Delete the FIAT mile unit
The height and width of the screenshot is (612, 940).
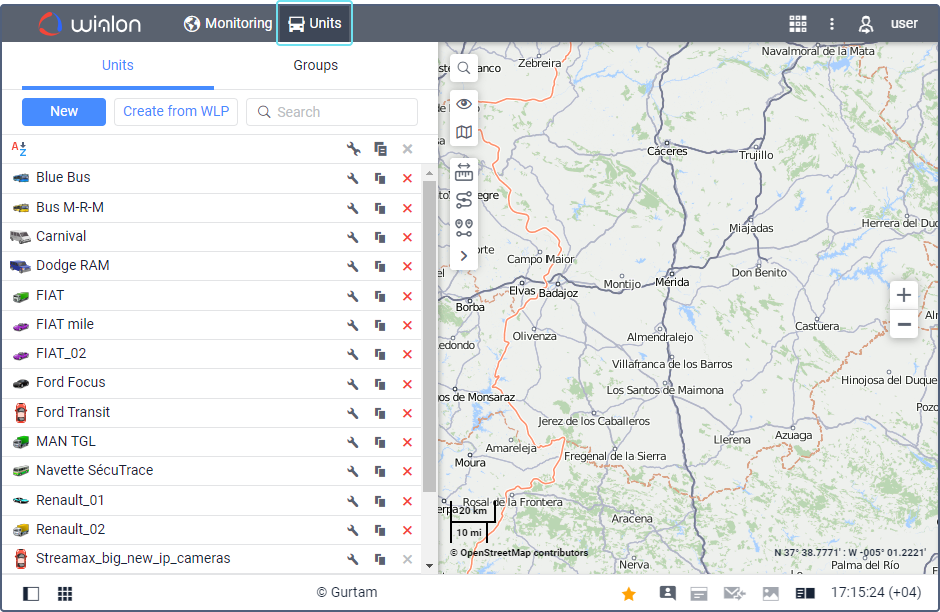(408, 325)
